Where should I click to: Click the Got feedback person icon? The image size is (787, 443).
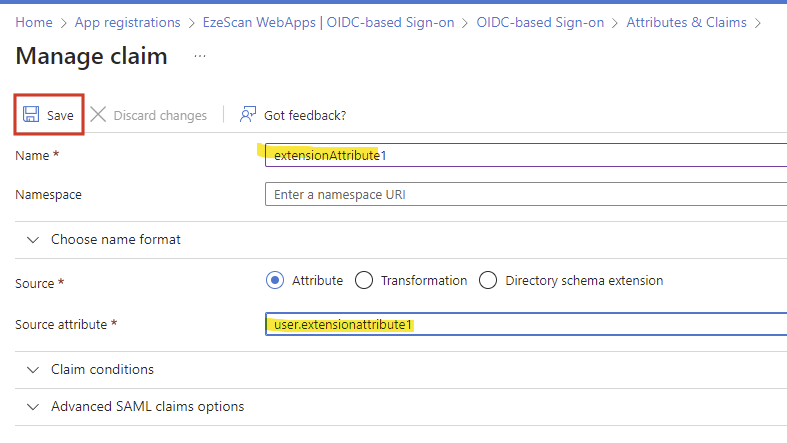(248, 115)
